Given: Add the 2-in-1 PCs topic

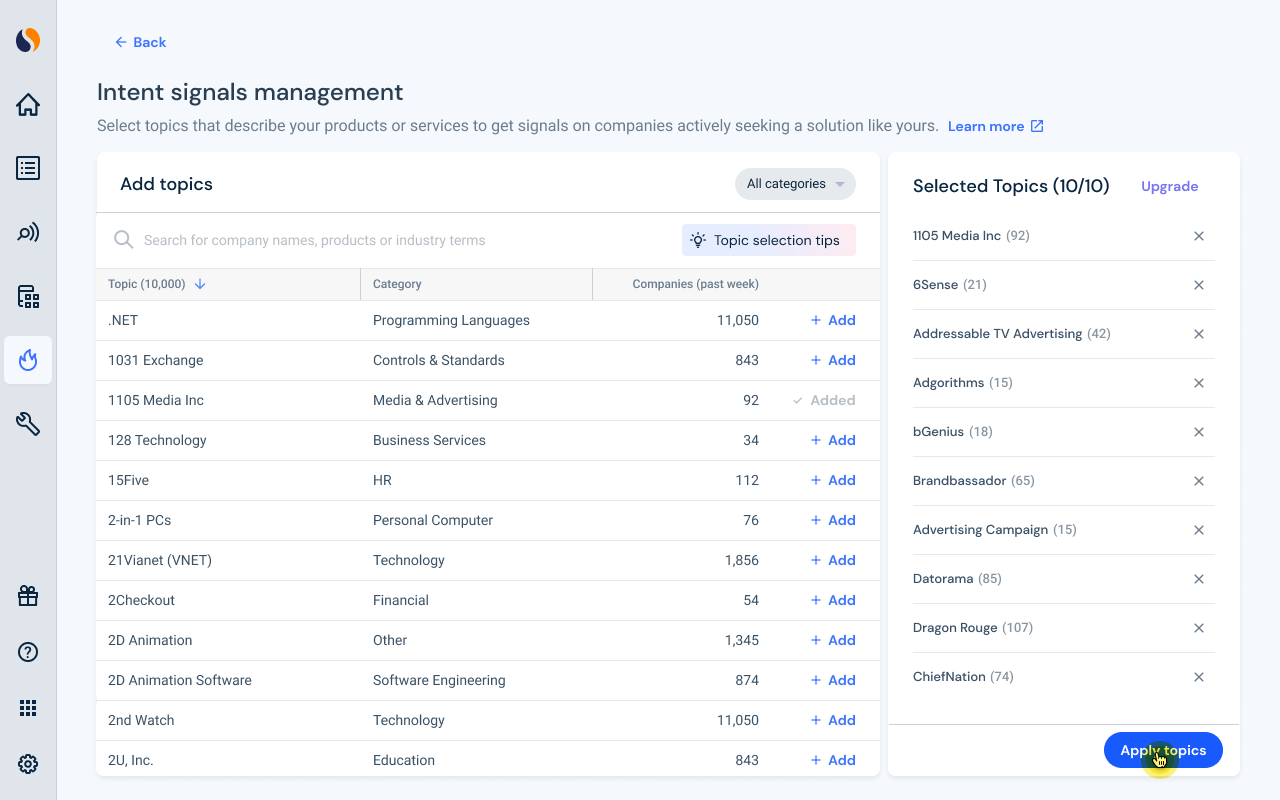Looking at the screenshot, I should (833, 520).
